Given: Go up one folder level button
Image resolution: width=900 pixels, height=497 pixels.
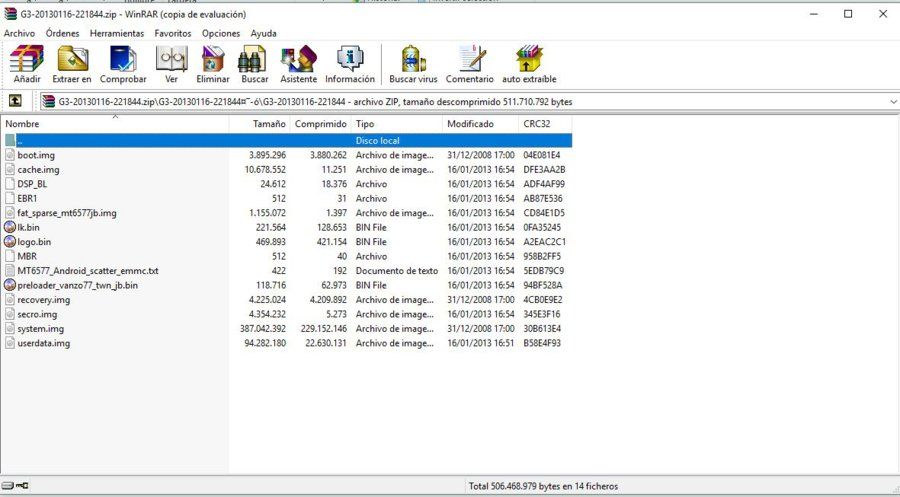Looking at the screenshot, I should (x=15, y=101).
